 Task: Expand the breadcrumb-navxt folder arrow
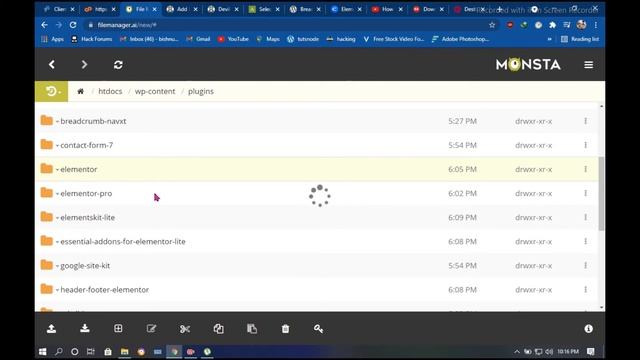click(x=57, y=122)
